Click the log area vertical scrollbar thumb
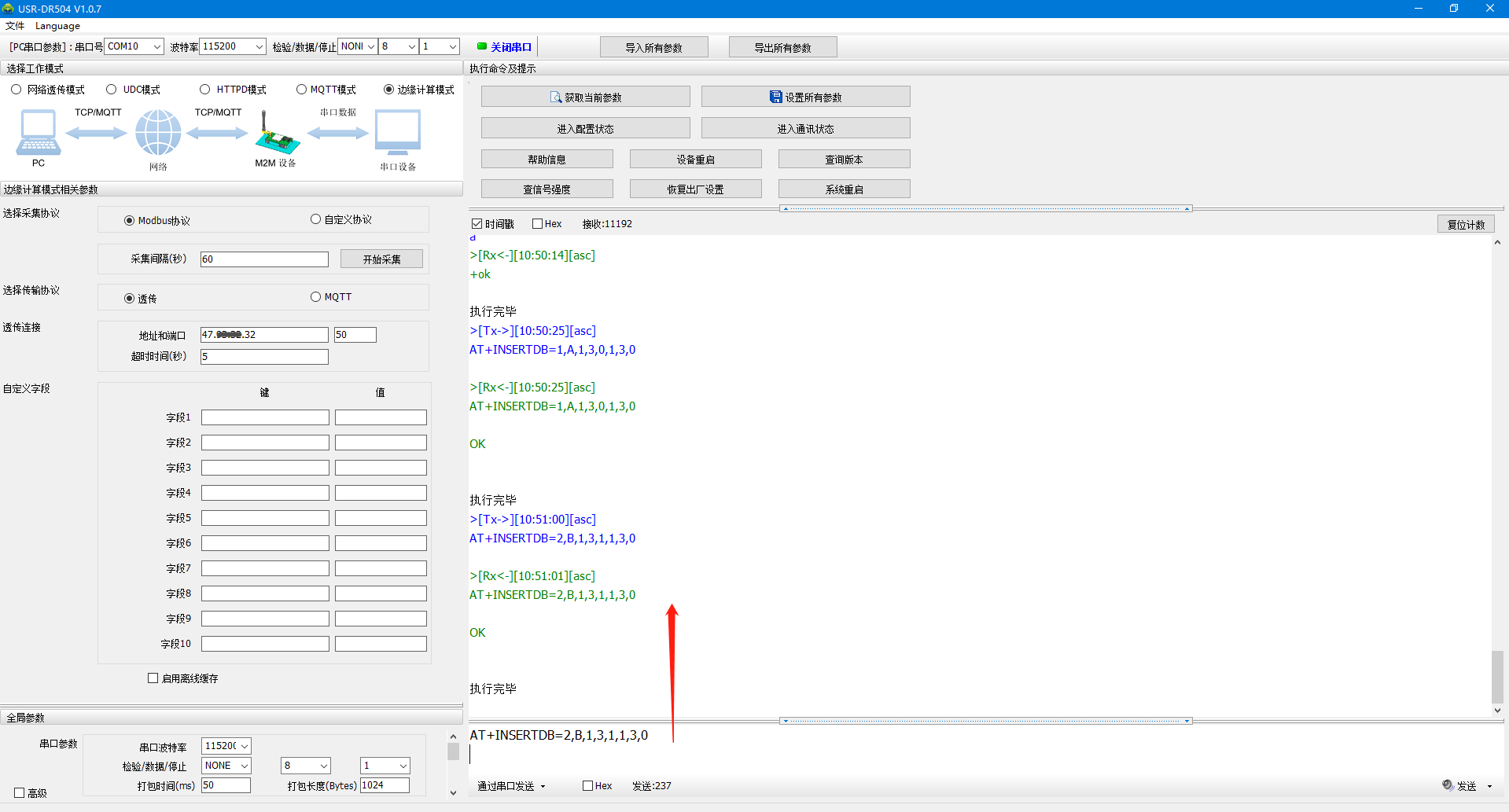1509x812 pixels. click(1497, 676)
